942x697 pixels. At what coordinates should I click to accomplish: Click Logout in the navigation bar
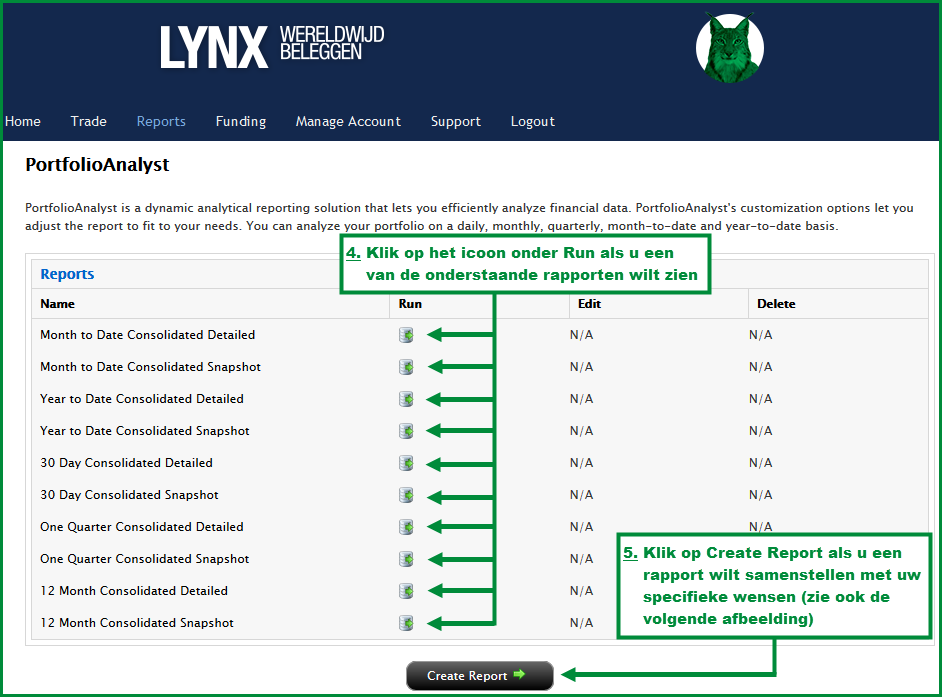click(532, 121)
